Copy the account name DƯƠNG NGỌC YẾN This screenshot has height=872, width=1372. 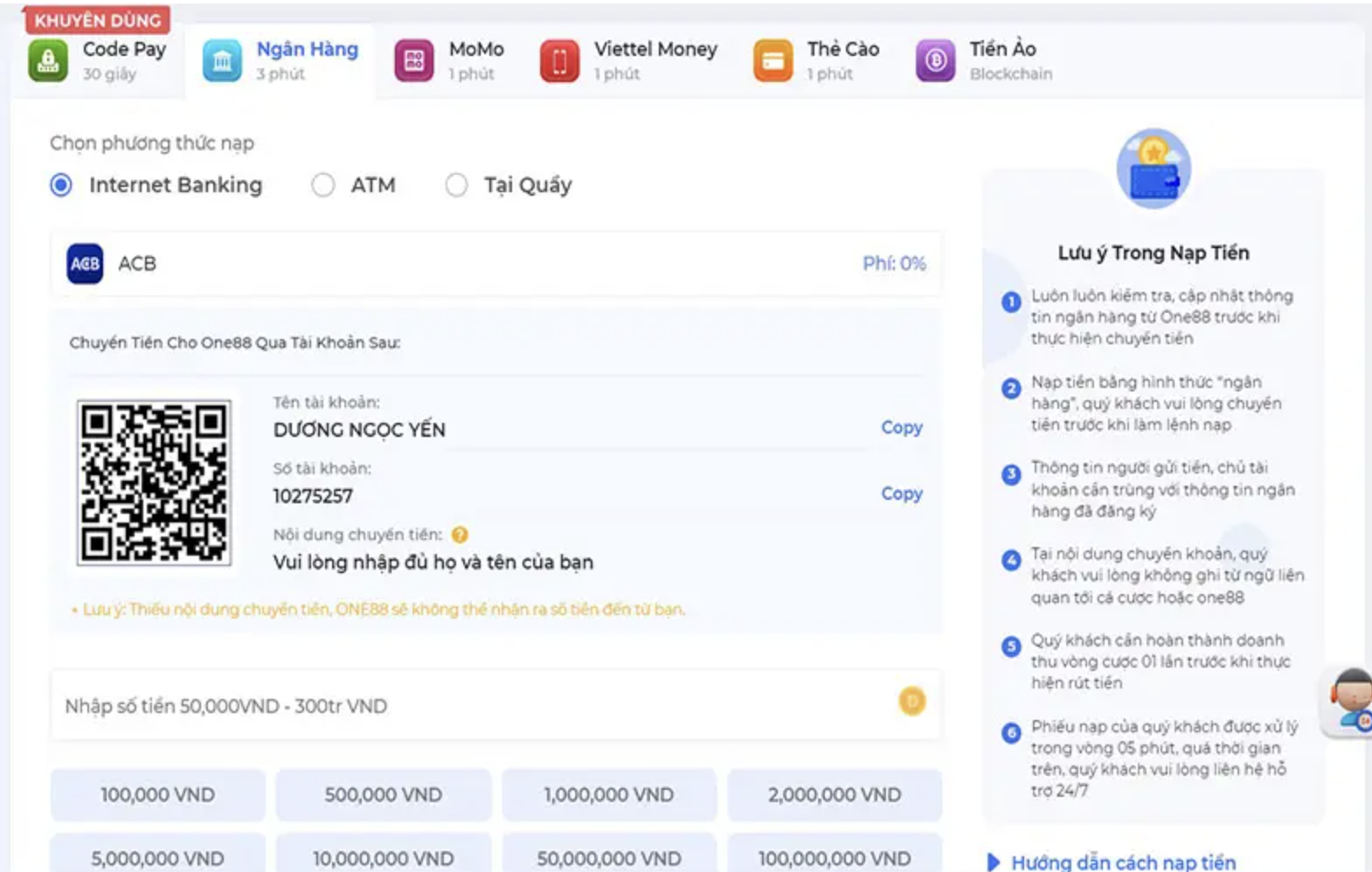902,427
